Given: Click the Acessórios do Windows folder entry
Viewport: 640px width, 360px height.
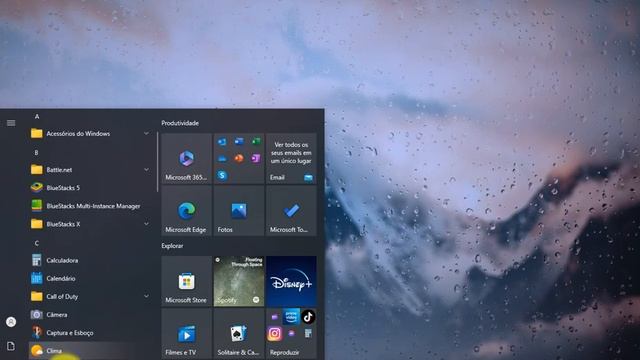Looking at the screenshot, I should pos(90,133).
